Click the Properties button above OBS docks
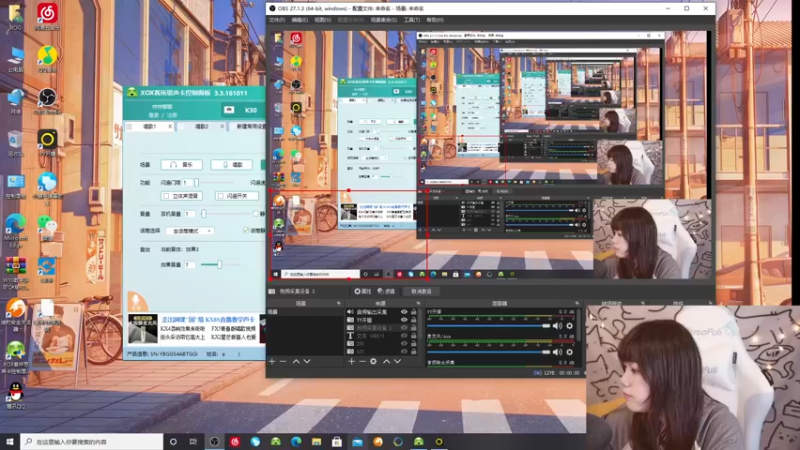 (363, 291)
